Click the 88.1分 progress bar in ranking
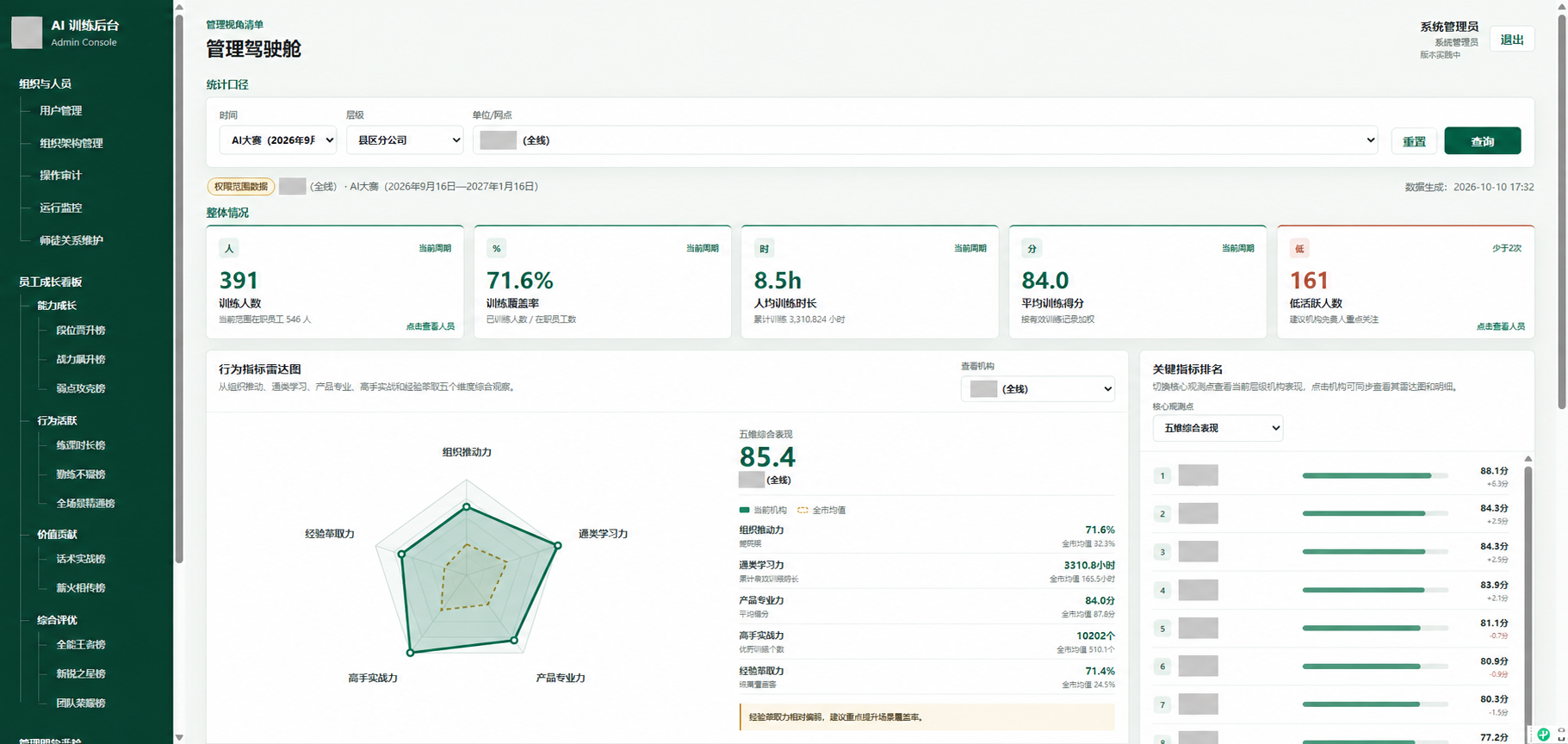The width and height of the screenshot is (1568, 744). pos(1375,475)
